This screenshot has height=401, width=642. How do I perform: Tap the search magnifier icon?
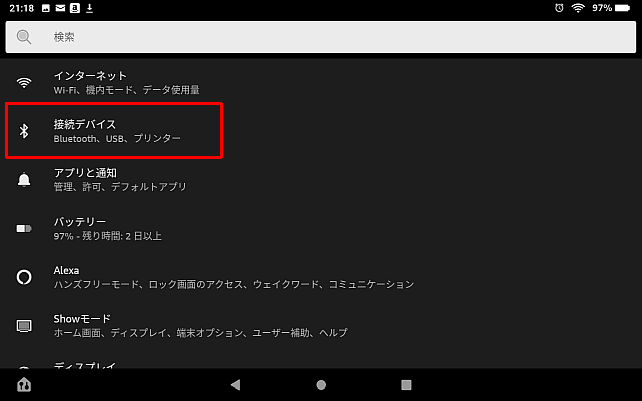pos(24,37)
